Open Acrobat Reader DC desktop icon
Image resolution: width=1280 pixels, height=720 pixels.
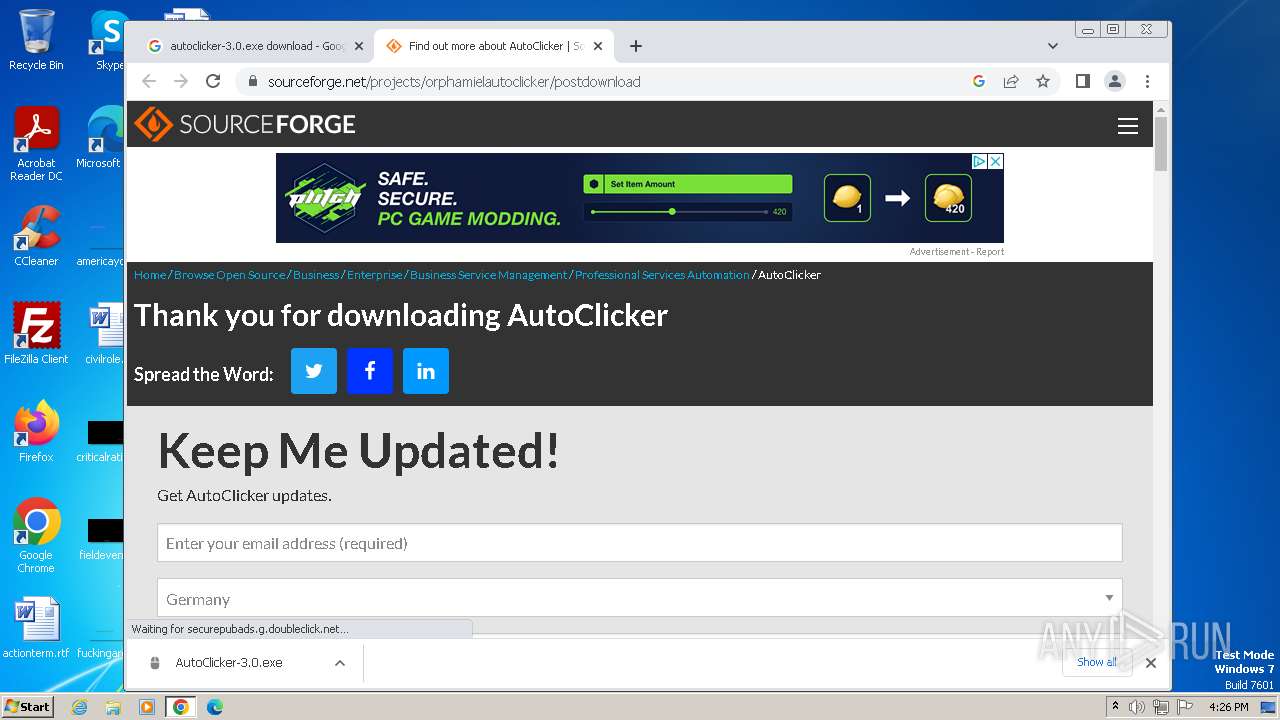coord(36,144)
